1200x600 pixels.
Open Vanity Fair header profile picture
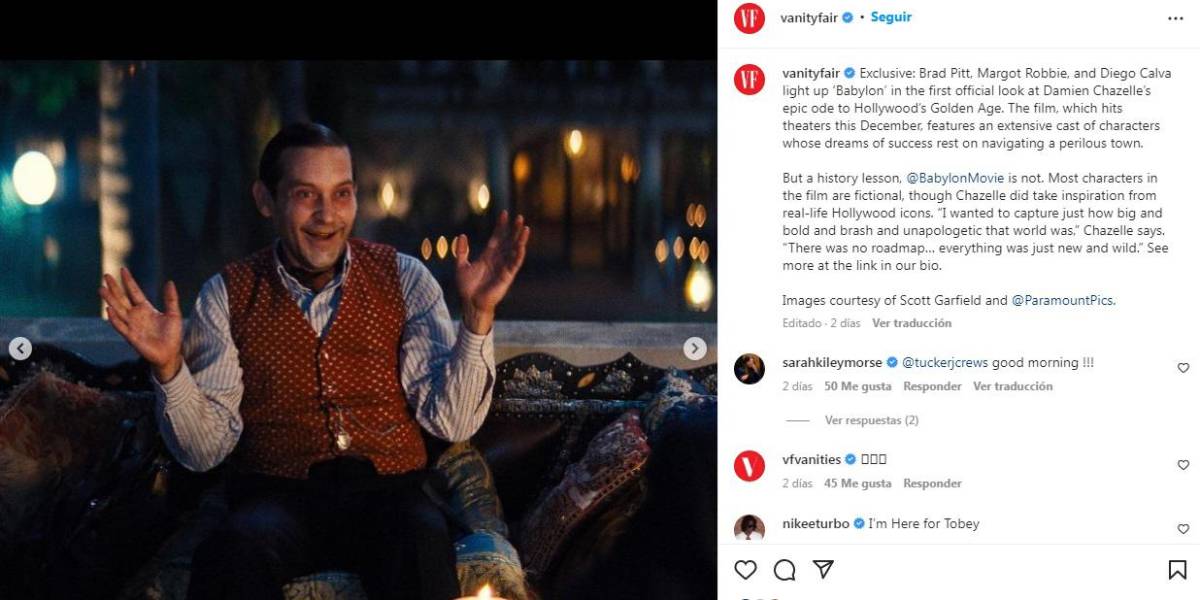[x=750, y=19]
